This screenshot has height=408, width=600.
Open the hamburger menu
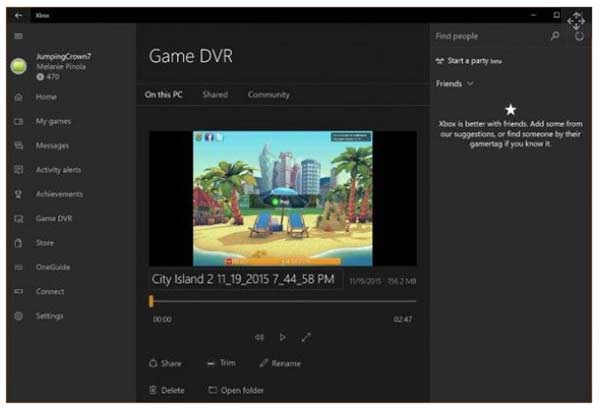point(18,36)
